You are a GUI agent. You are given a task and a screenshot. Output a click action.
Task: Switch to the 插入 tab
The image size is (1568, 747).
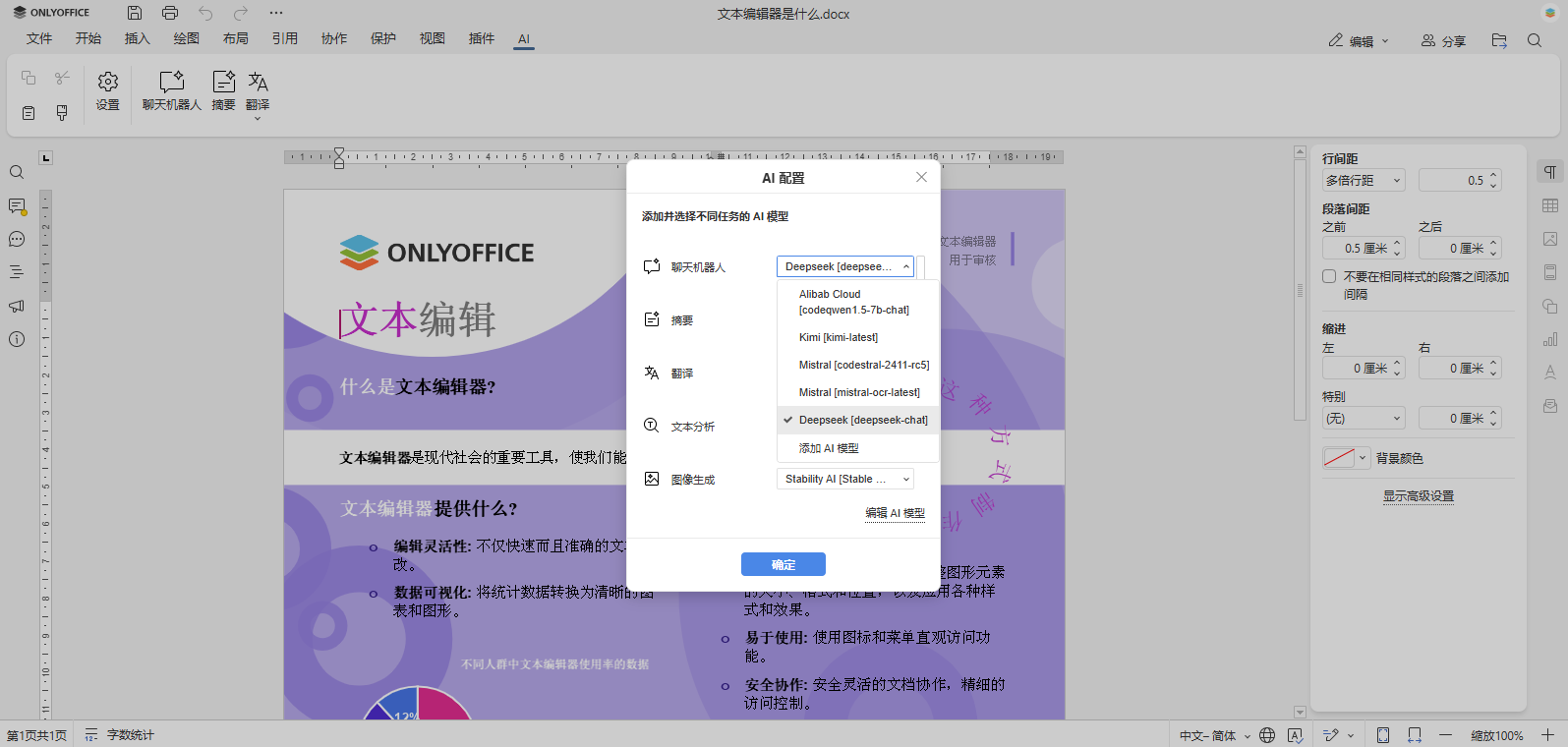[x=138, y=38]
